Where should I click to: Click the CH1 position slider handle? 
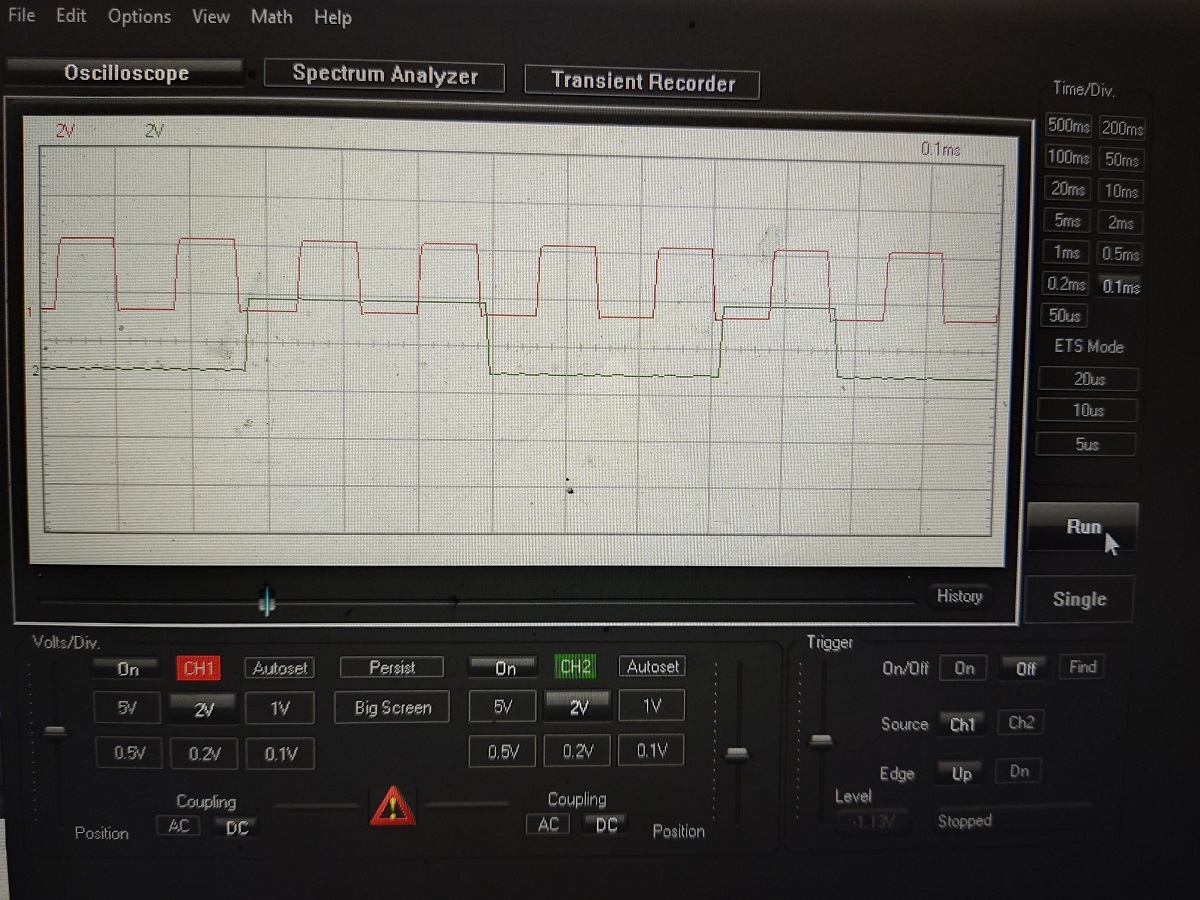pyautogui.click(x=55, y=732)
